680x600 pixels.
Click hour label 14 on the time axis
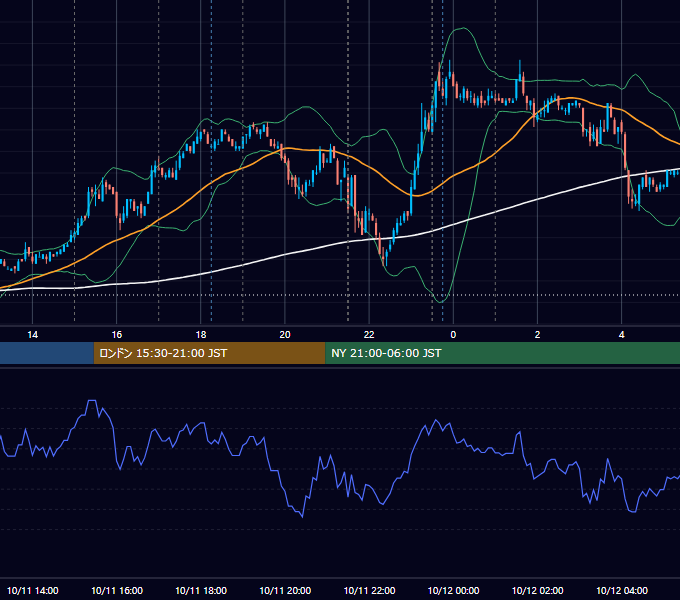point(33,335)
